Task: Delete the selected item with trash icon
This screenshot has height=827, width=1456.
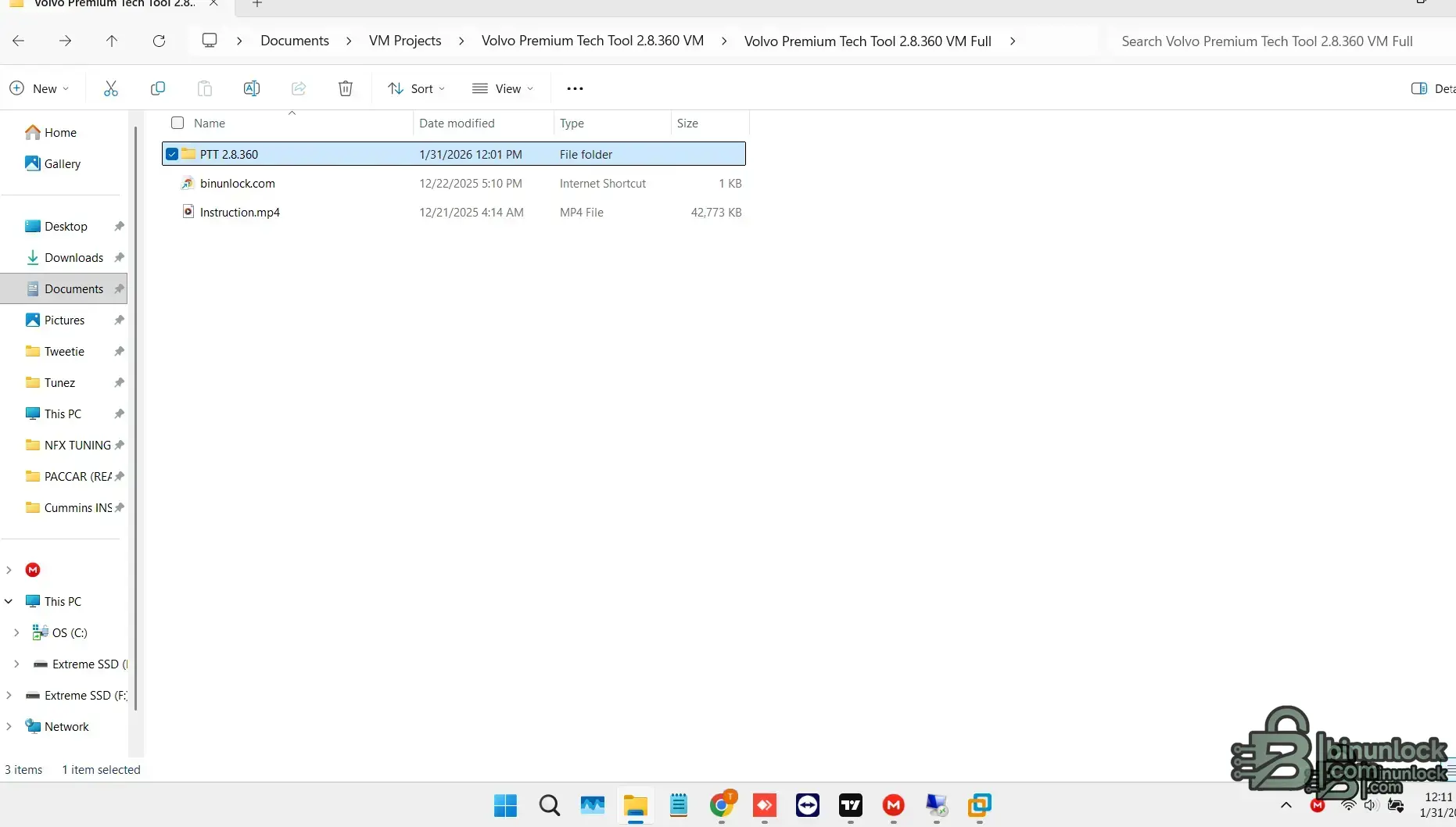Action: 346,88
